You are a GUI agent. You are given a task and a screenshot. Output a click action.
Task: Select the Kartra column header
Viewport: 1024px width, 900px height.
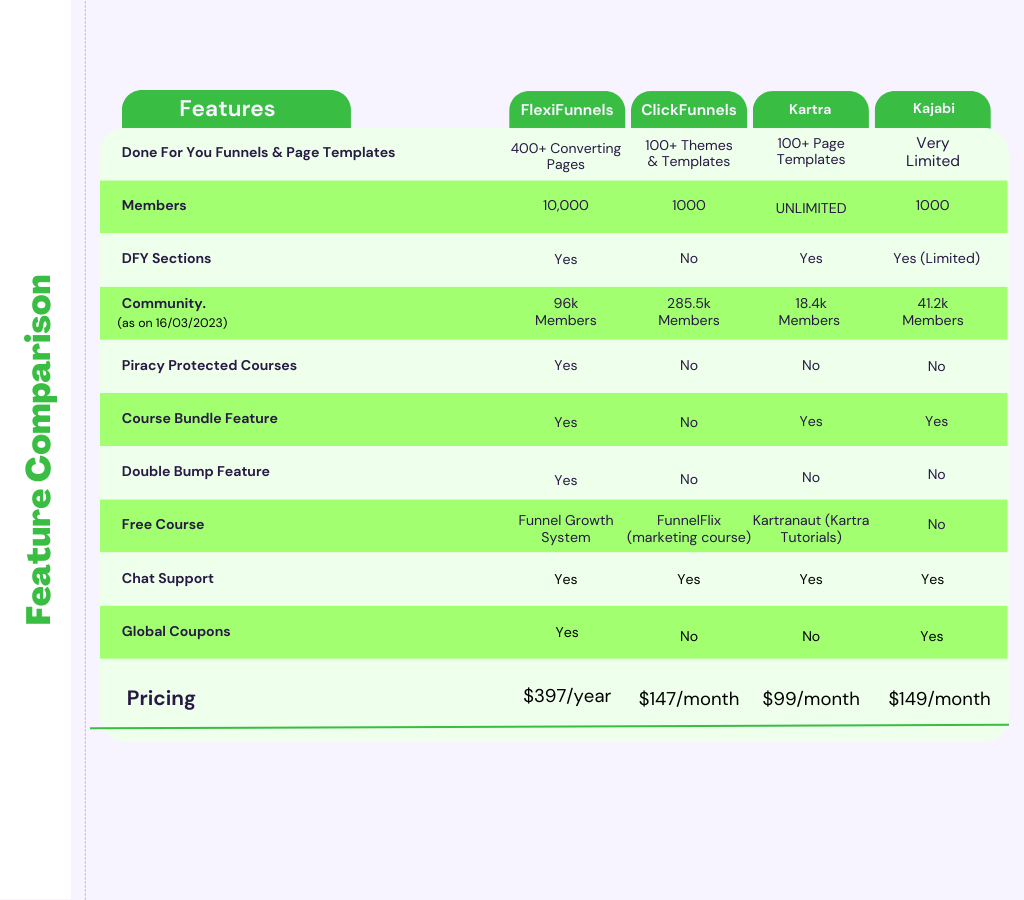tap(810, 110)
